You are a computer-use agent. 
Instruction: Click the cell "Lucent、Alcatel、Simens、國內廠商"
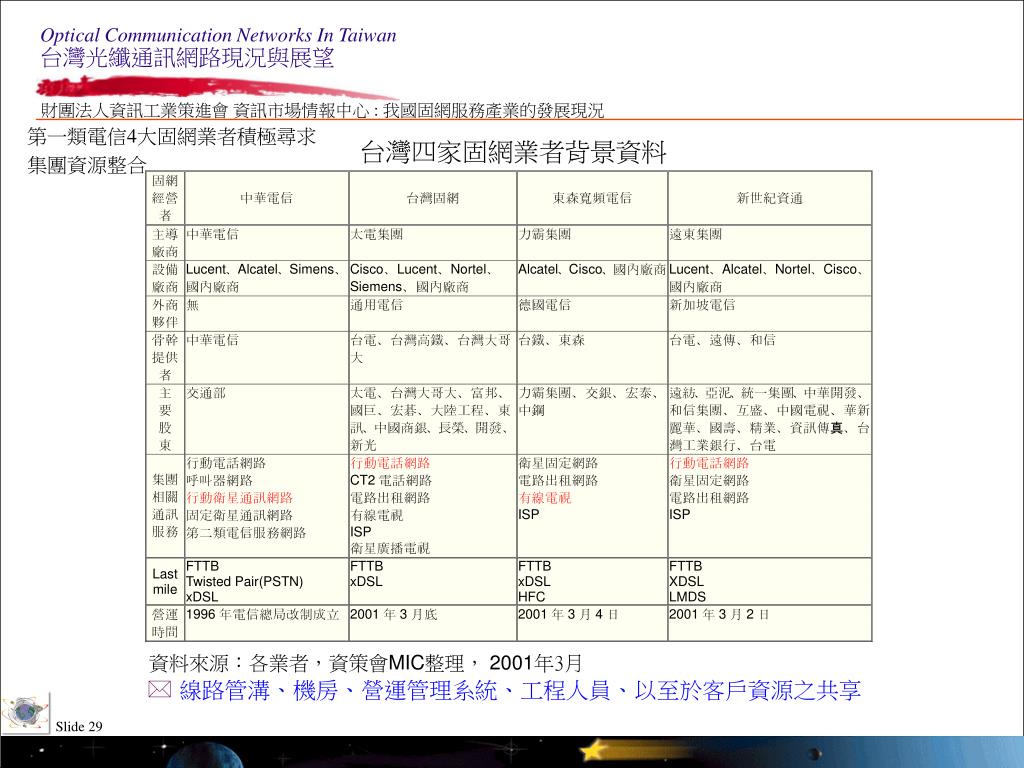266,278
